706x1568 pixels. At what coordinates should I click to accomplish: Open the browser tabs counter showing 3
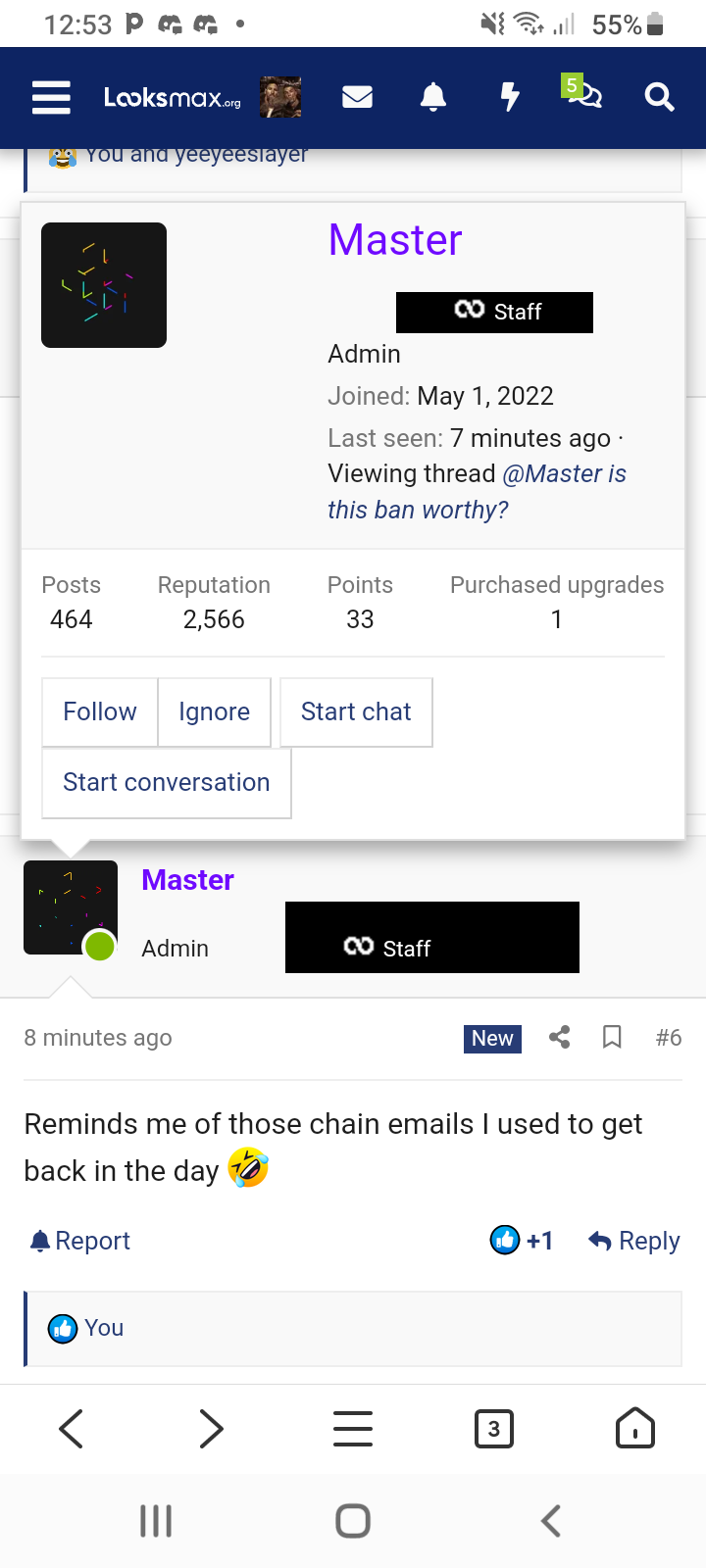494,1429
